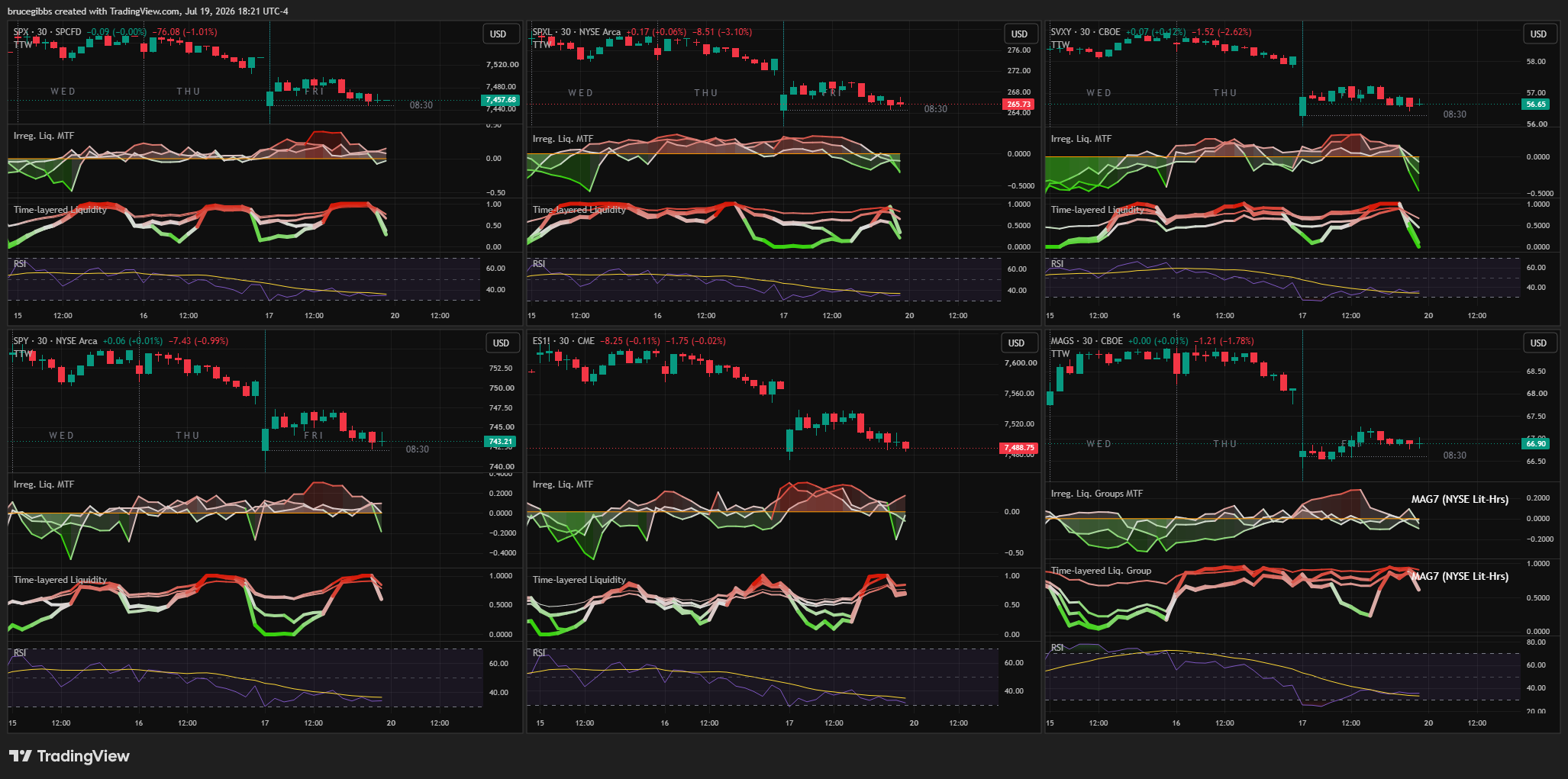This screenshot has height=779, width=1568.
Task: Click the 08:30 time marker on SVXY chart
Action: pyautogui.click(x=1454, y=114)
